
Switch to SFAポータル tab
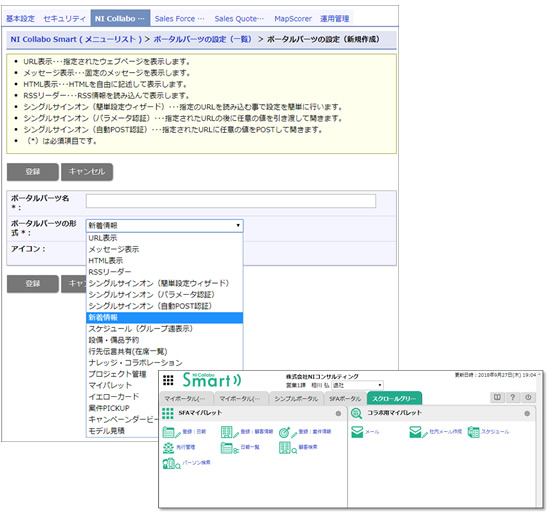(345, 399)
